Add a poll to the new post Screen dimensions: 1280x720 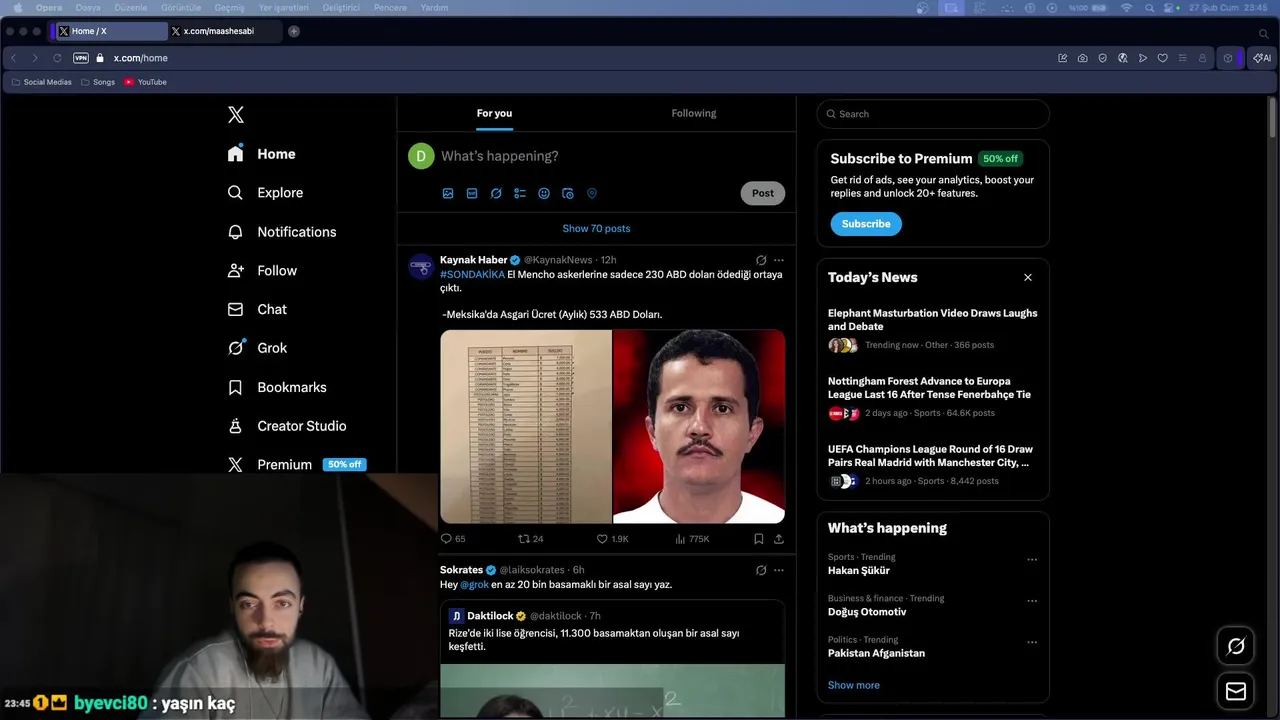(520, 194)
